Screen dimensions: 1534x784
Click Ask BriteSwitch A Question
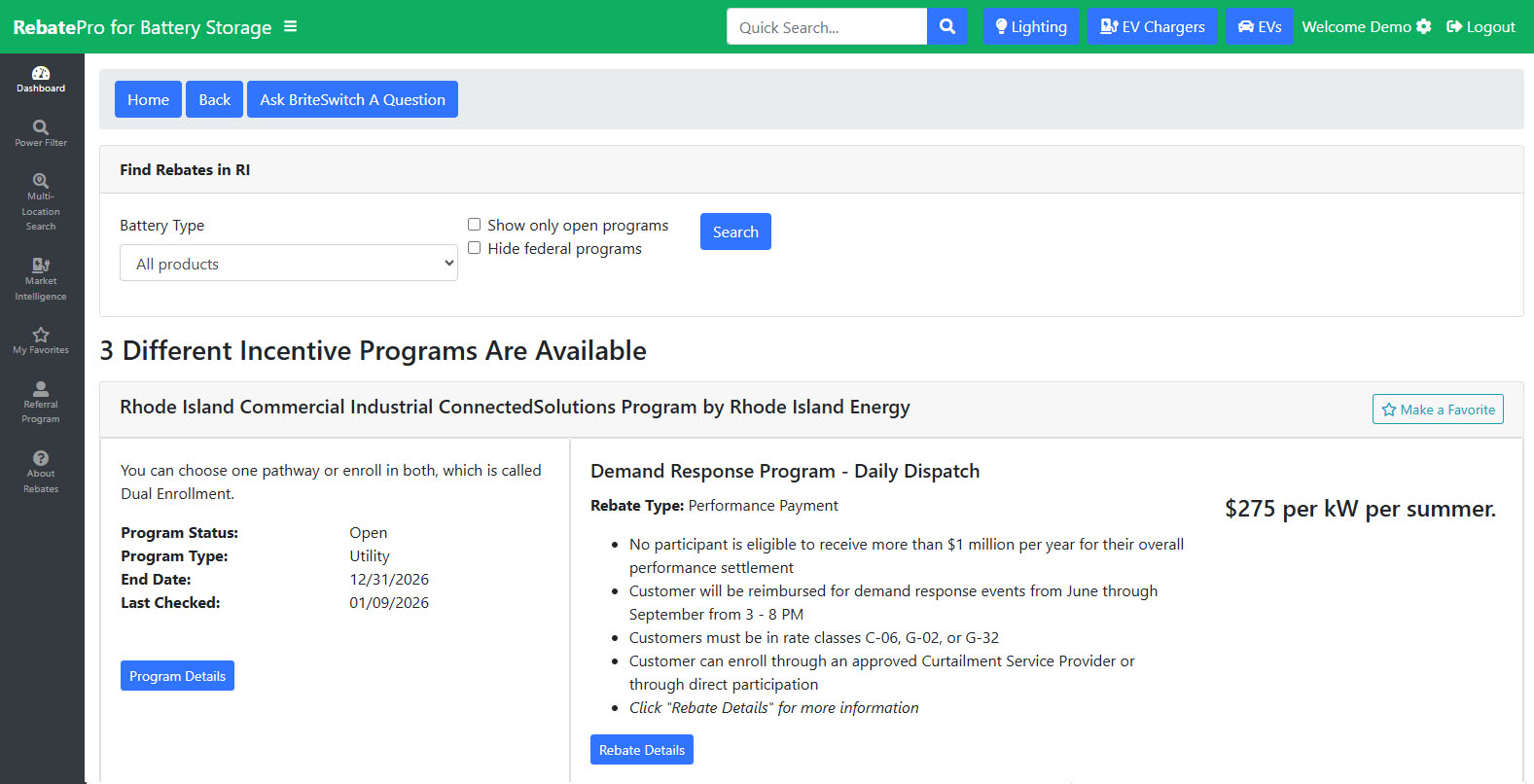pyautogui.click(x=352, y=99)
